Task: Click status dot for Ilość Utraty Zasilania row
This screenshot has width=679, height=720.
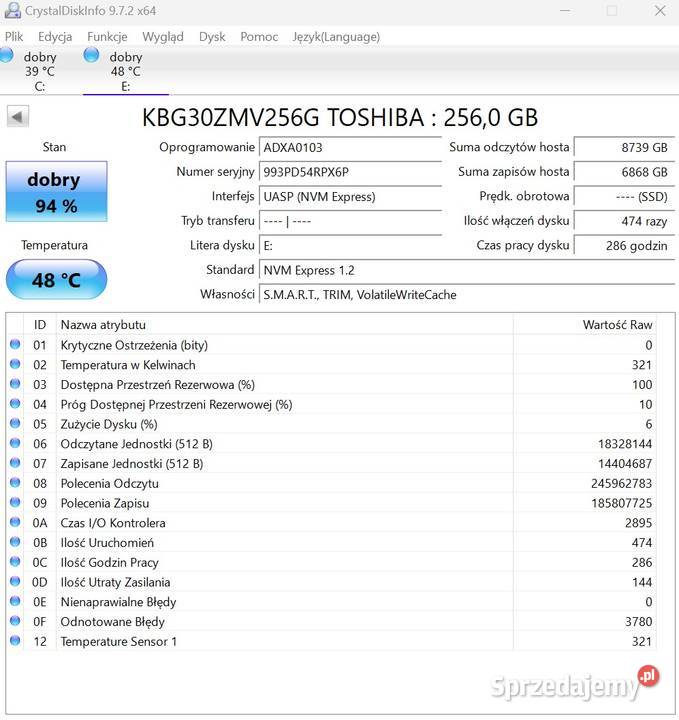Action: (15, 581)
